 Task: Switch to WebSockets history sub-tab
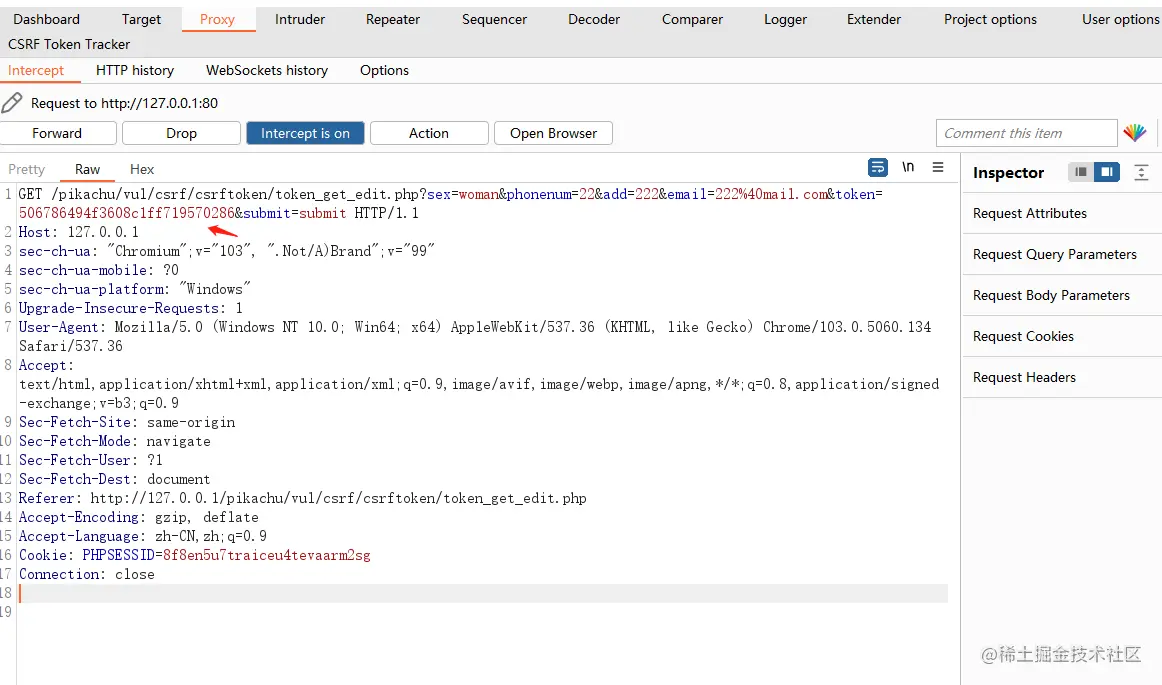pos(267,70)
